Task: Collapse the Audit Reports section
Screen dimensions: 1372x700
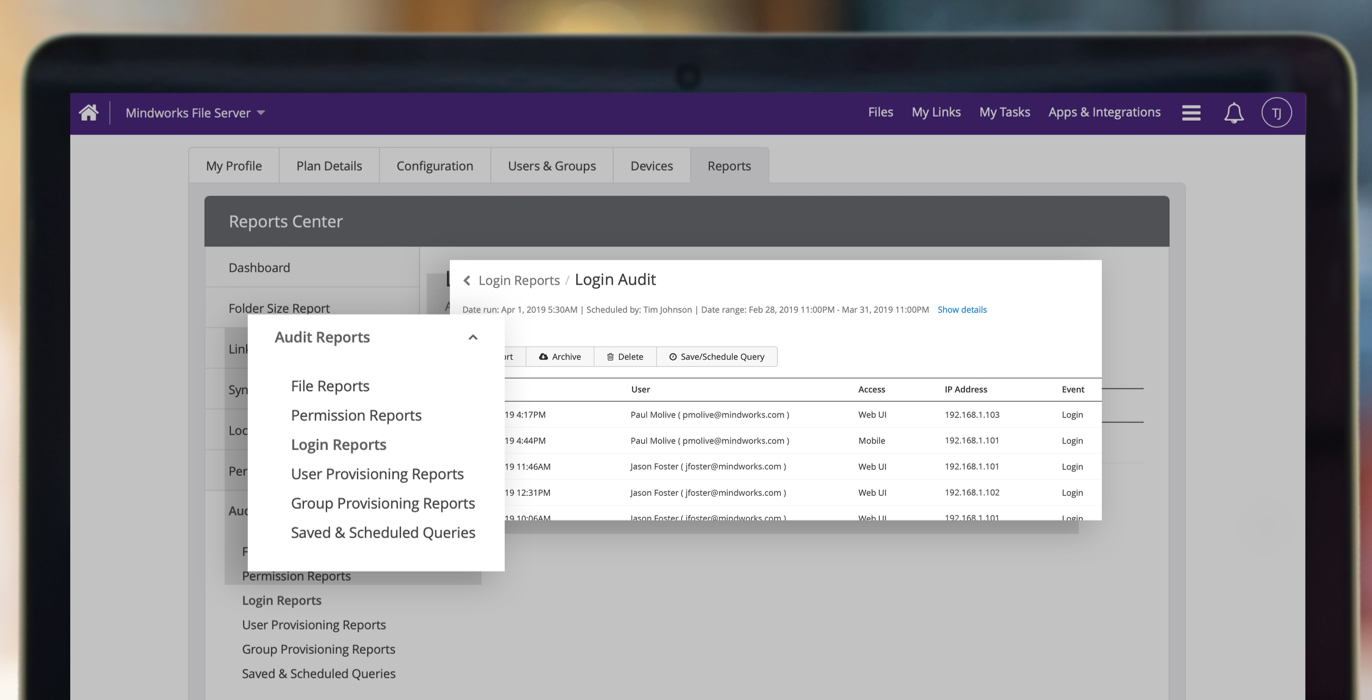Action: [x=473, y=338]
